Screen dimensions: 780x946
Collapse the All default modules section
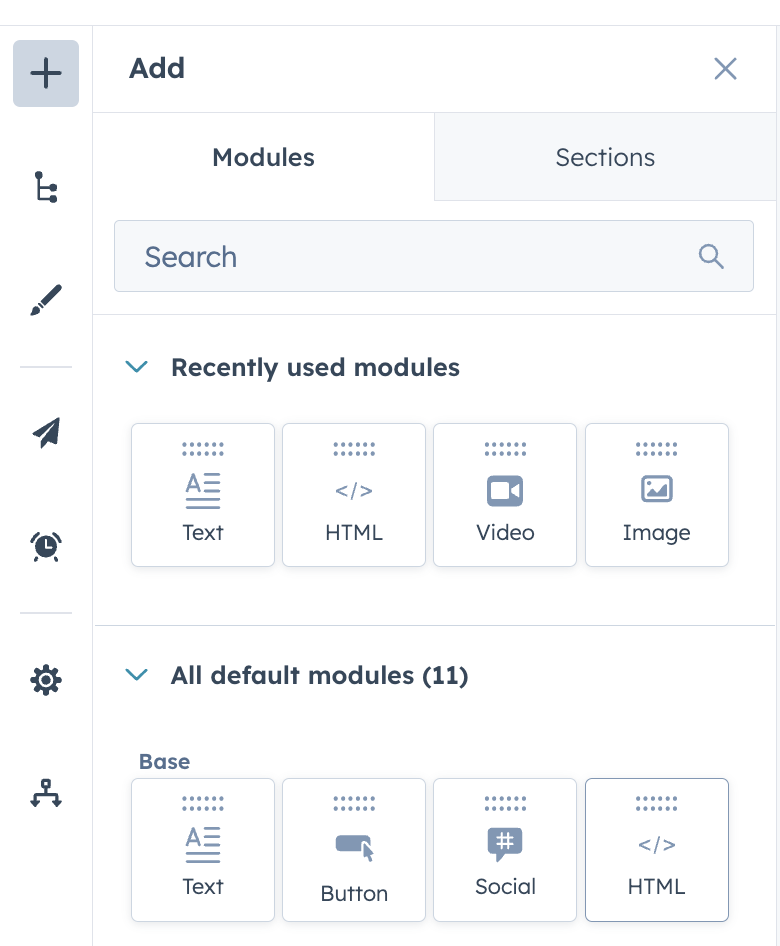tap(136, 675)
